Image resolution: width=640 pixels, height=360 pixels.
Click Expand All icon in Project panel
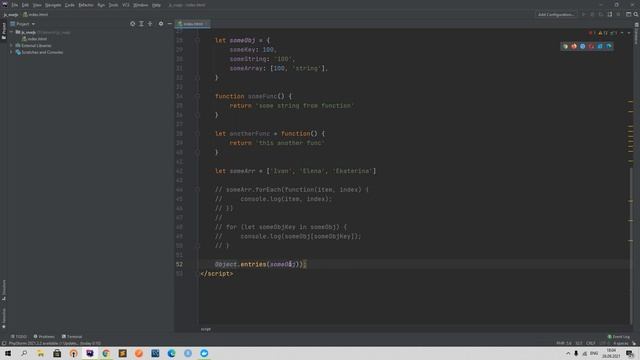141,24
